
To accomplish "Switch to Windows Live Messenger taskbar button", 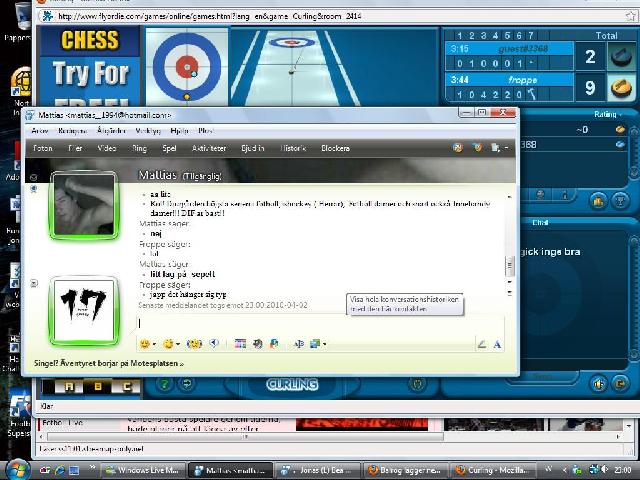I will click(x=143, y=470).
